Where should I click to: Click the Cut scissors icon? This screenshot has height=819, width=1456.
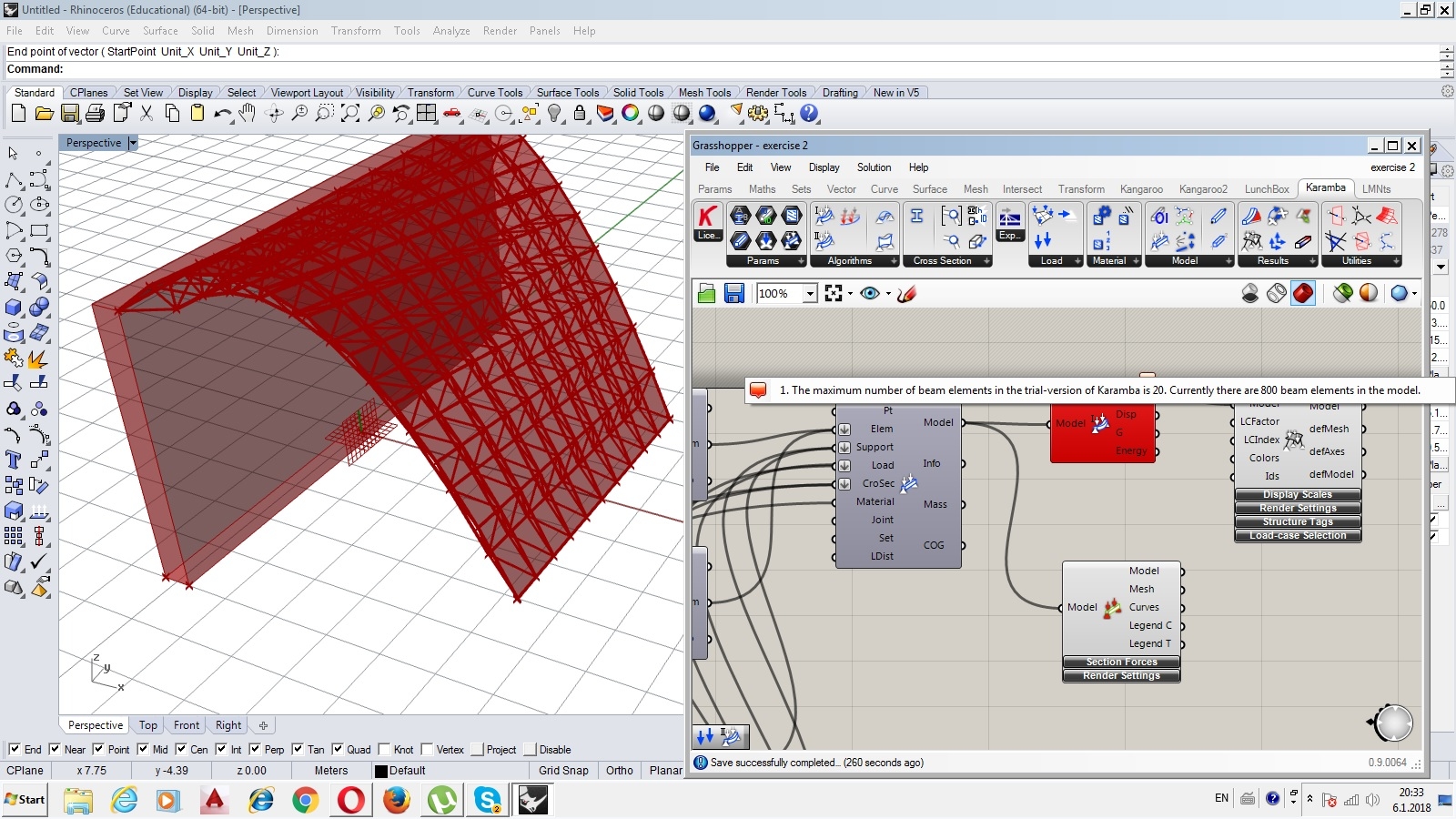[x=147, y=114]
